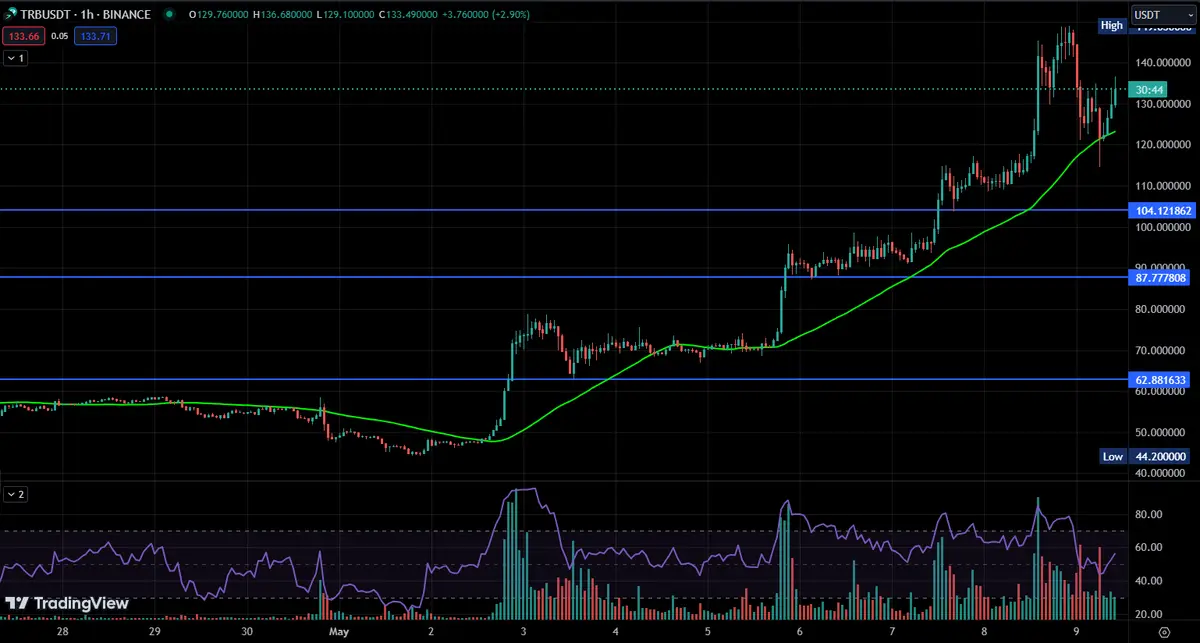This screenshot has width=1200, height=643.
Task: Click the Low marker label
Action: tap(1112, 456)
